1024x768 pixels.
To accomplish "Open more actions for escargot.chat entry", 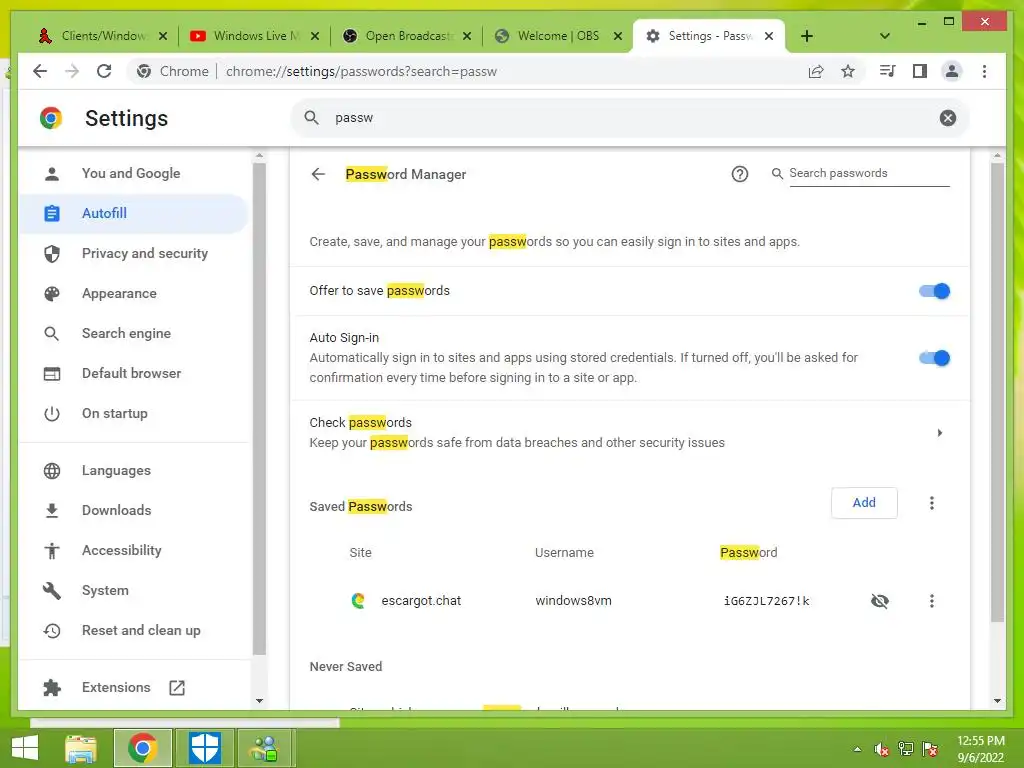I will [x=931, y=601].
